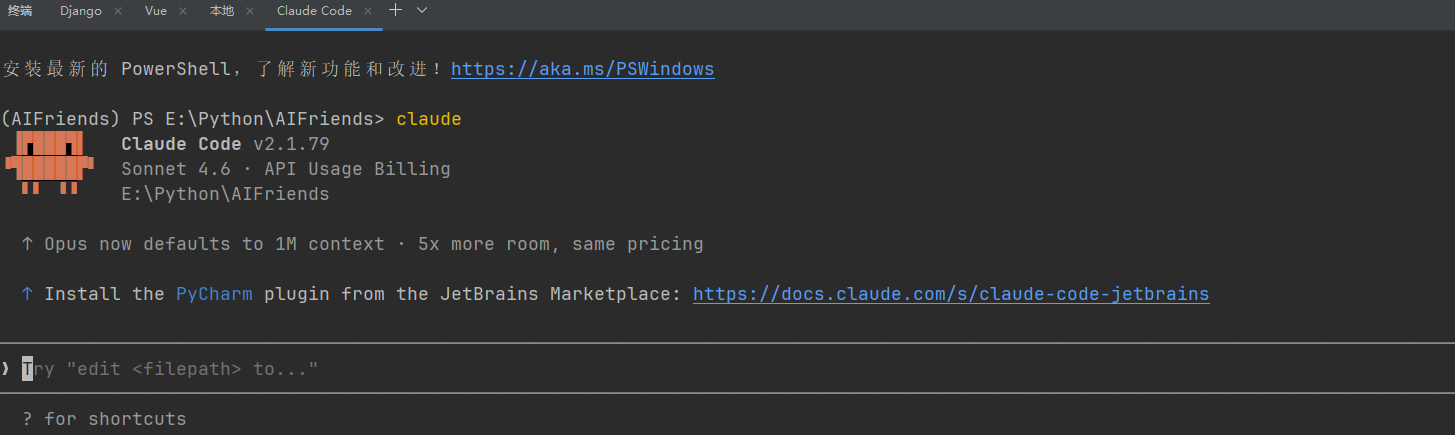Click 'Sonnet 4.6 · API Usage Billing' text

286,169
